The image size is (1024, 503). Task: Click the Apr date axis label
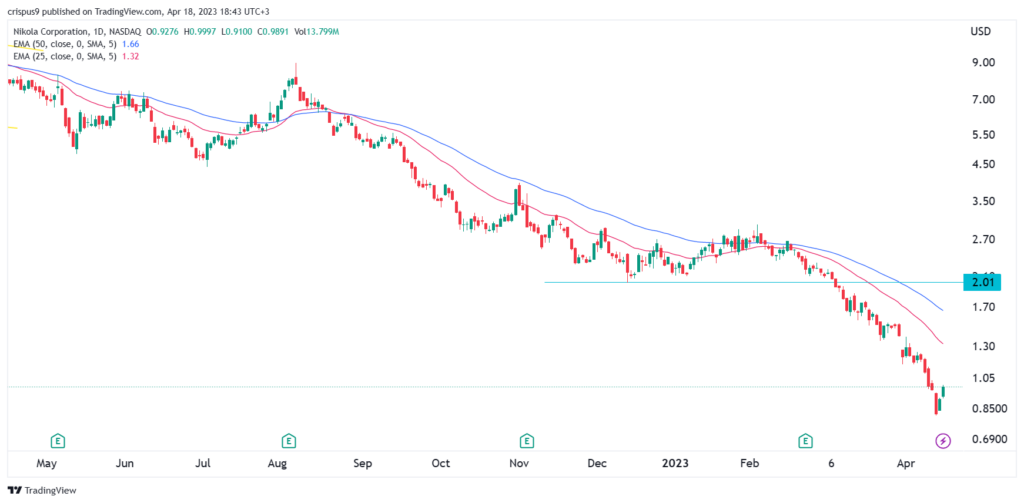(904, 464)
